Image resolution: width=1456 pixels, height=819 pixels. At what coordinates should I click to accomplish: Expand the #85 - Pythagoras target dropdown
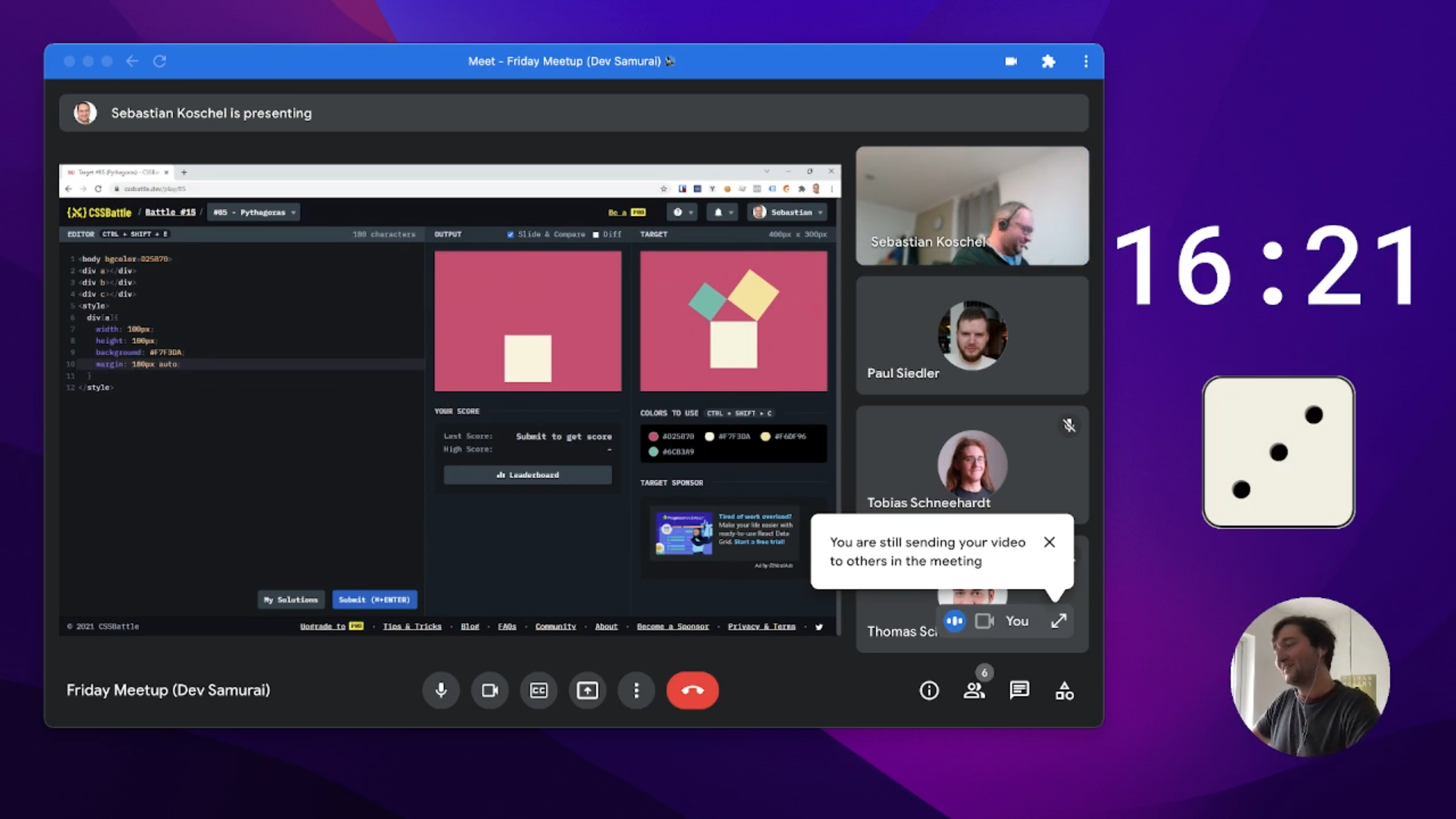(254, 212)
